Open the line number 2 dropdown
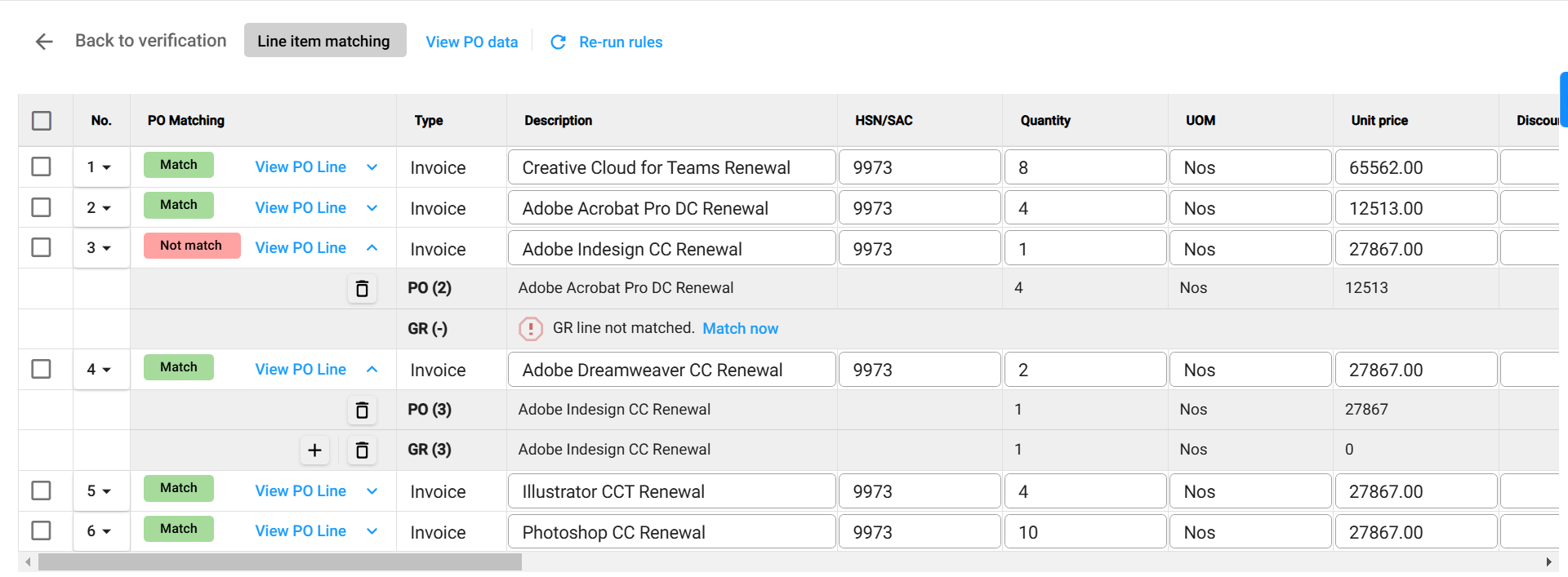This screenshot has height=577, width=1568. (100, 208)
